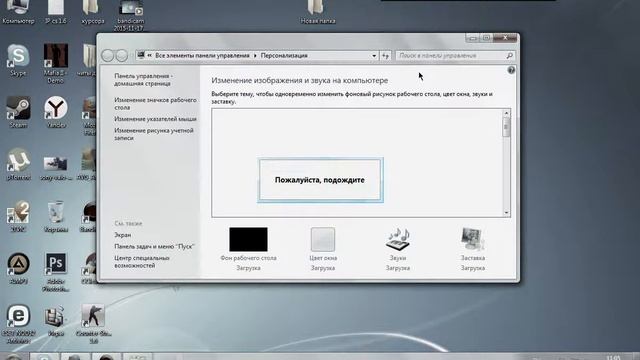Open Изменение указателей мыши link
Viewport: 640px width, 360px height.
click(155, 119)
